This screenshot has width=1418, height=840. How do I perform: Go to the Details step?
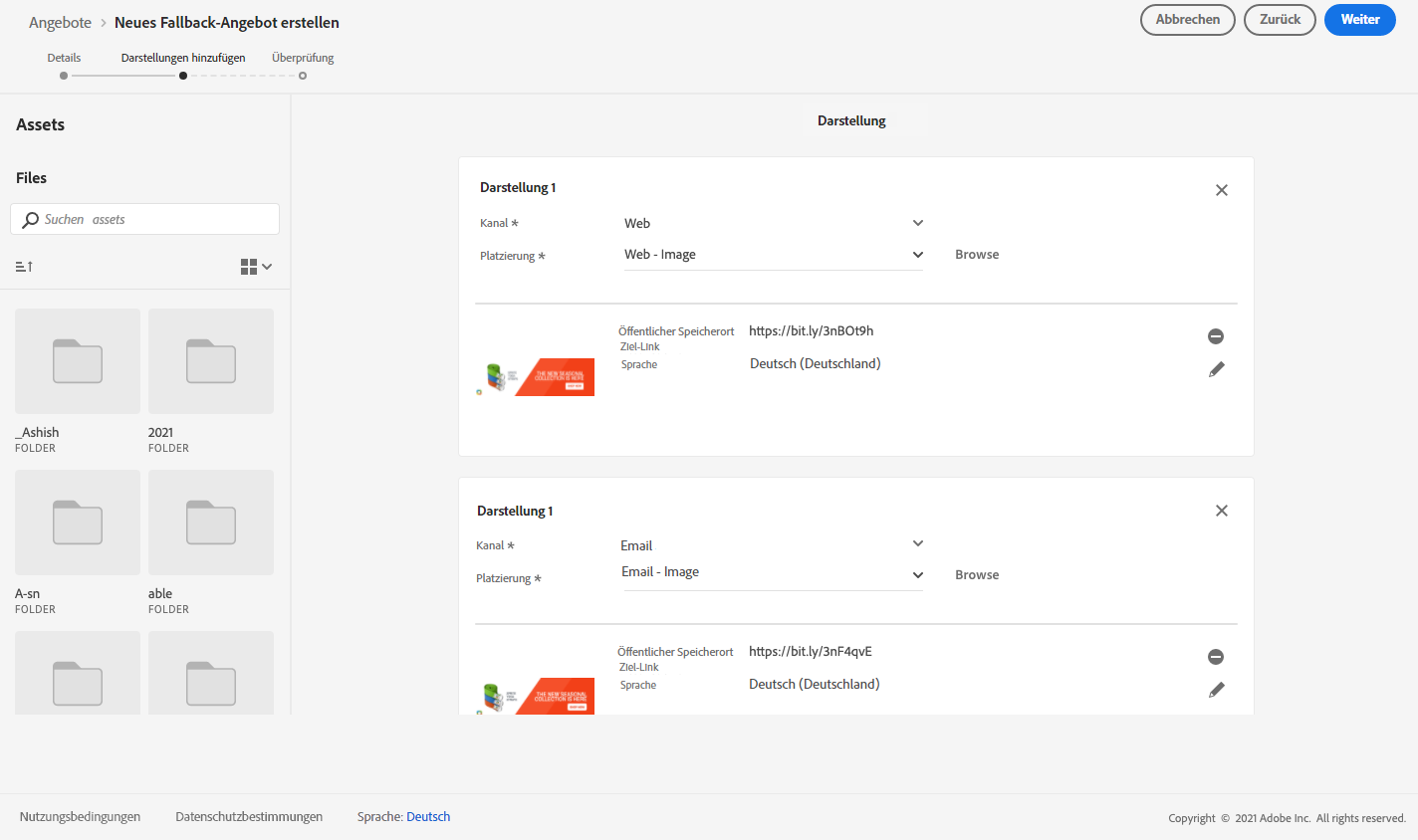64,75
